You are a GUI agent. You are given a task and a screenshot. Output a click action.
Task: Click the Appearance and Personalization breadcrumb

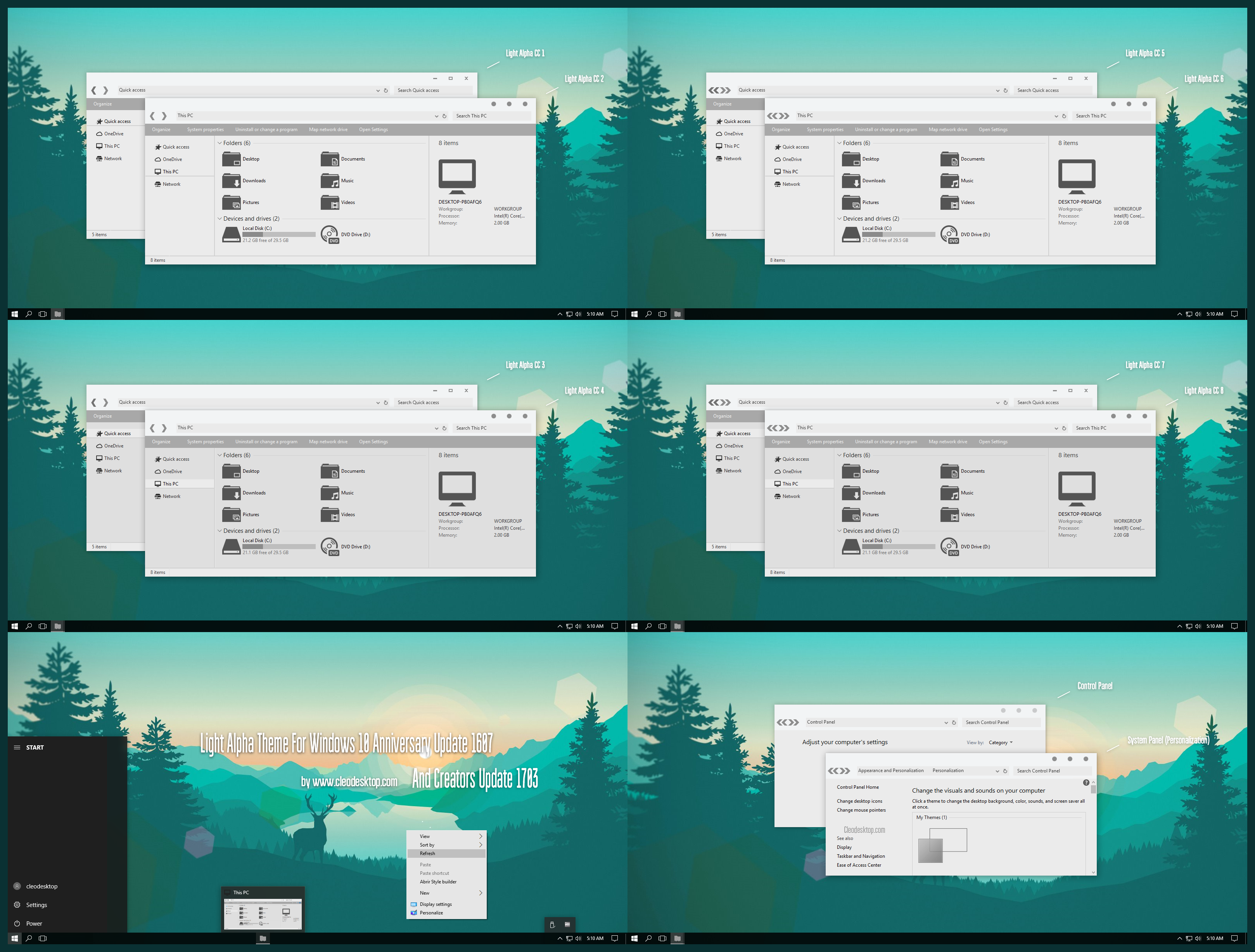(x=890, y=771)
